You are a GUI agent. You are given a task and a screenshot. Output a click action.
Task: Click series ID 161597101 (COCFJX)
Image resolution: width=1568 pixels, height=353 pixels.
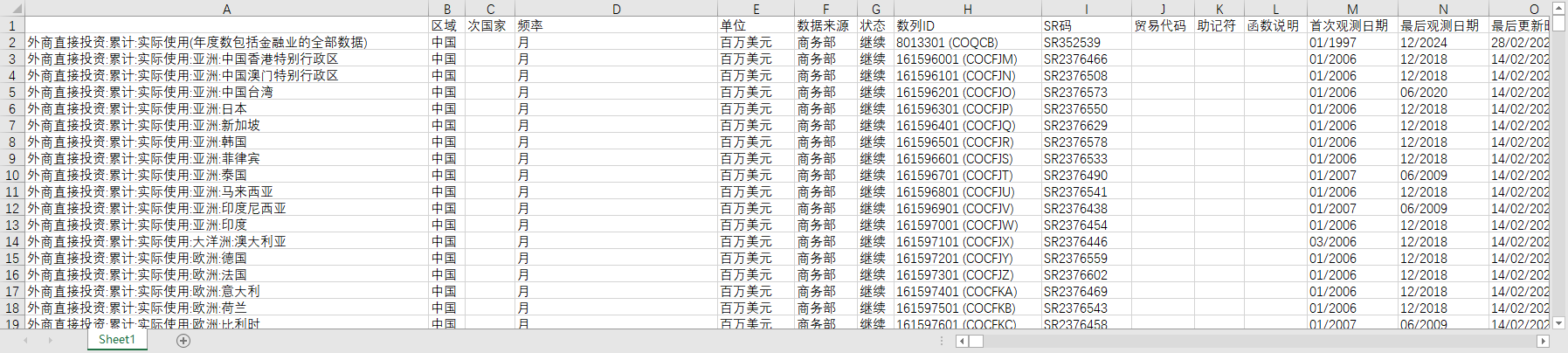[968, 241]
